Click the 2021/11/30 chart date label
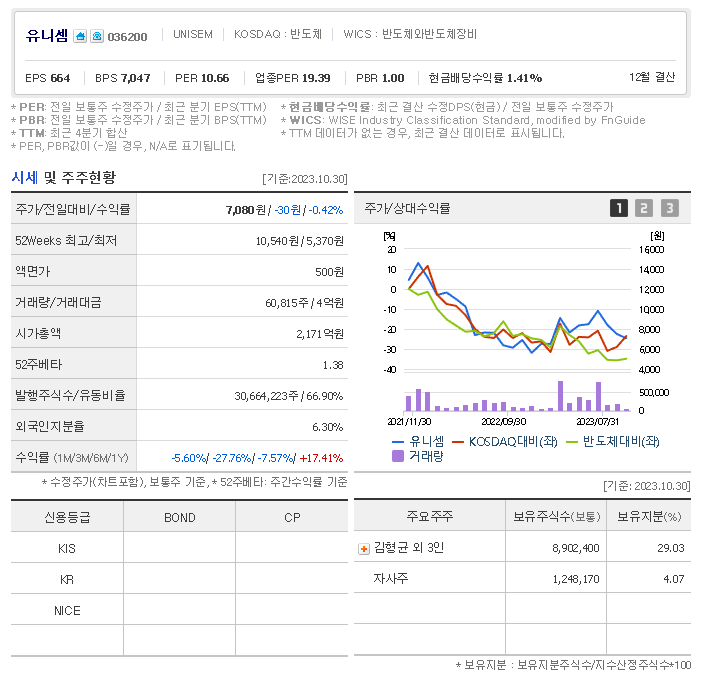Screen dimensions: 703x677 (409, 422)
